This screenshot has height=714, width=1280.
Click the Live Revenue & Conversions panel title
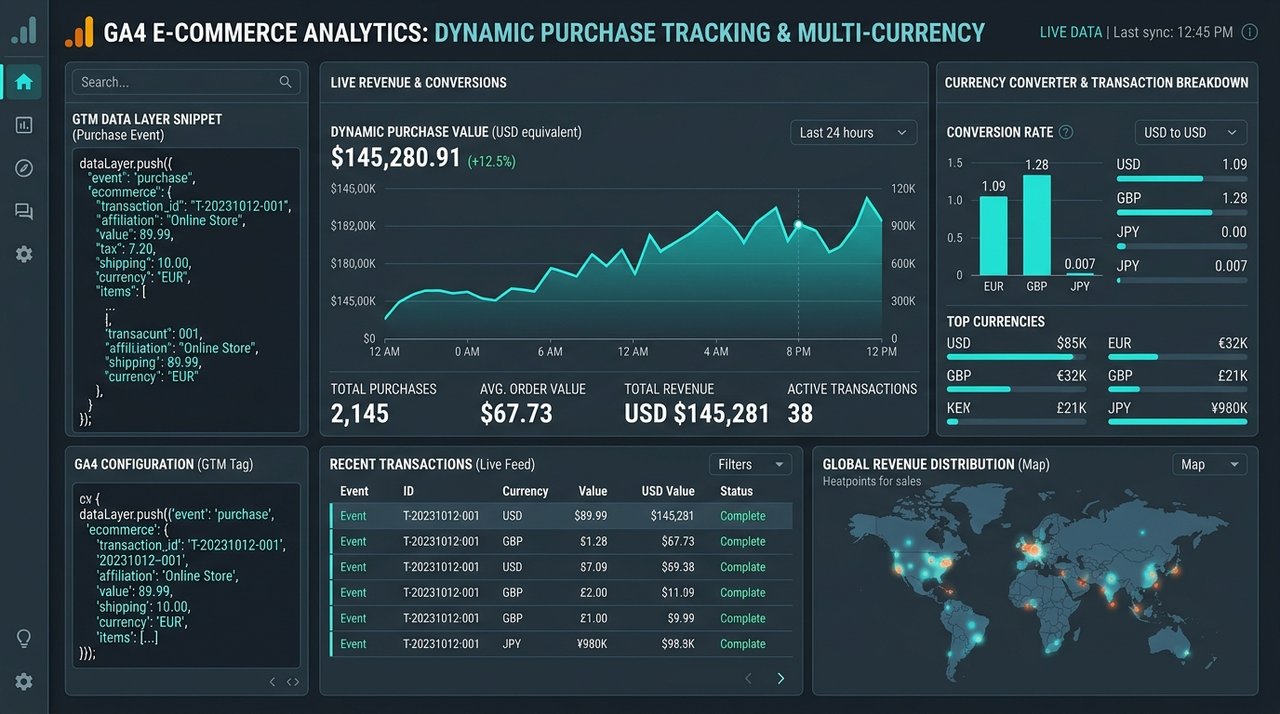418,82
